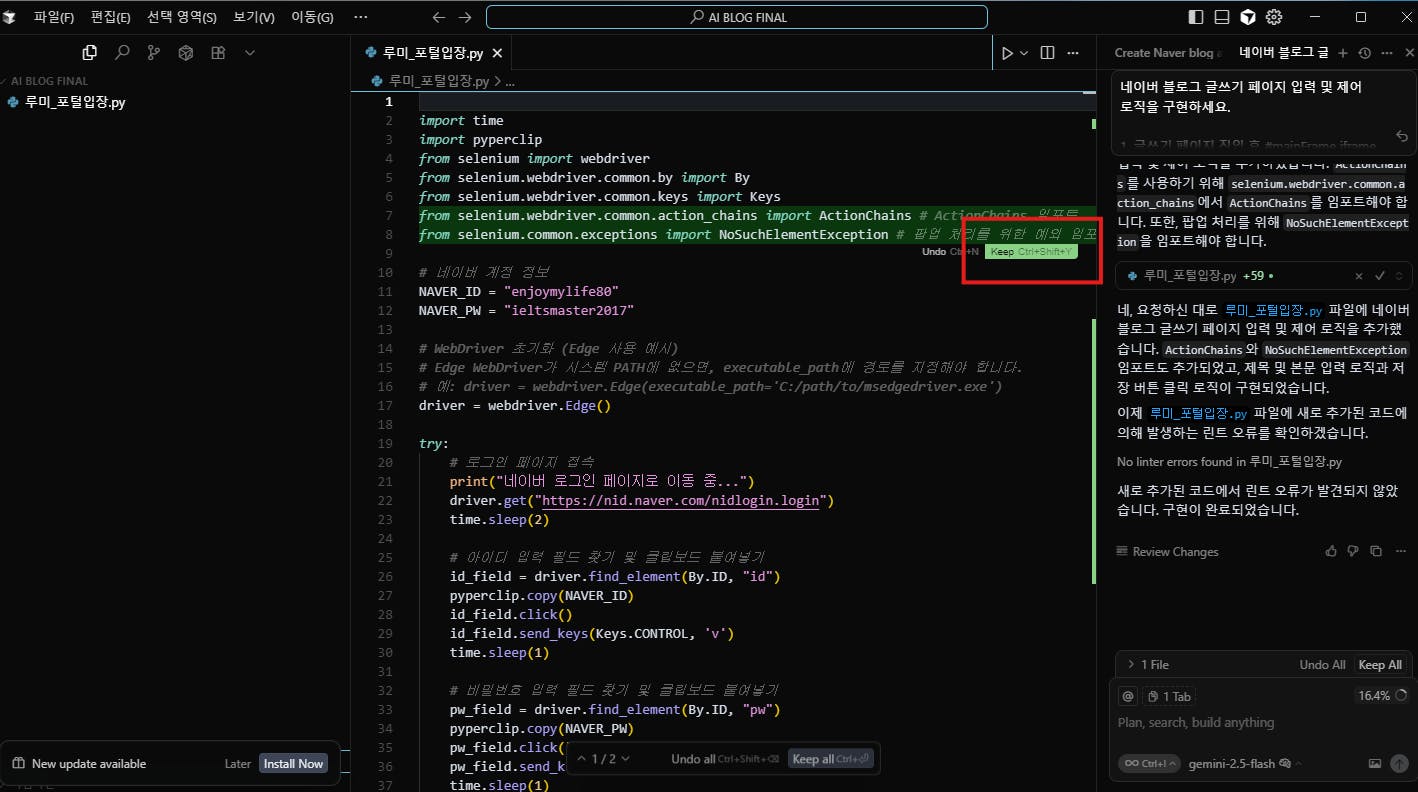
Task: Click Install Now in the update notification
Action: click(293, 763)
